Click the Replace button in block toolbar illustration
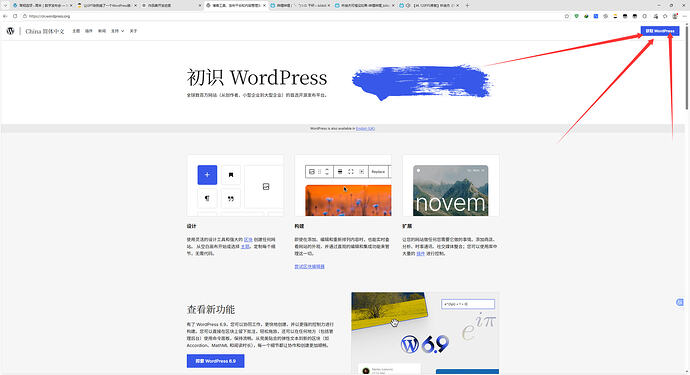 378,172
